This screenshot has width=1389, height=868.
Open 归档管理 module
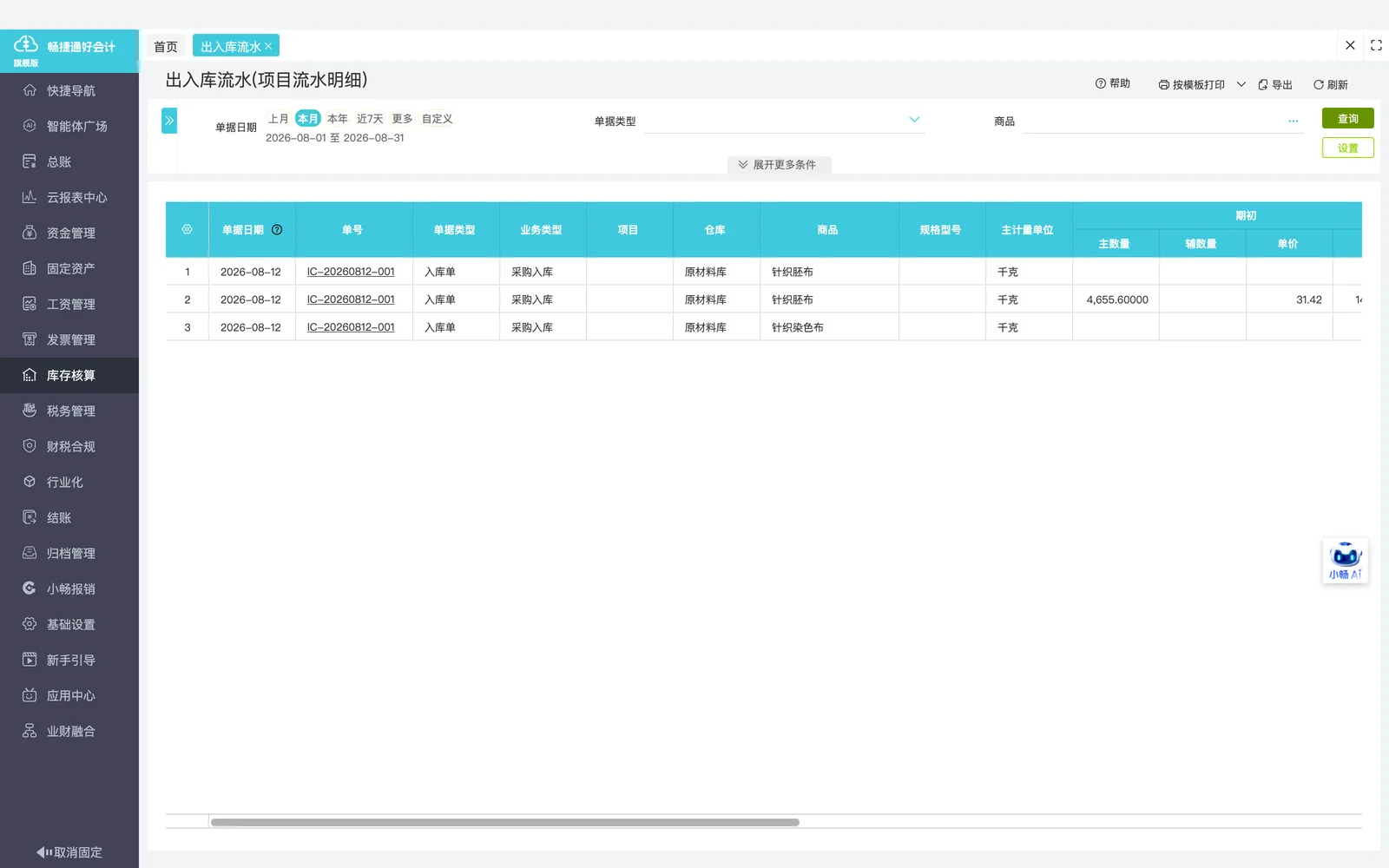pos(69,553)
